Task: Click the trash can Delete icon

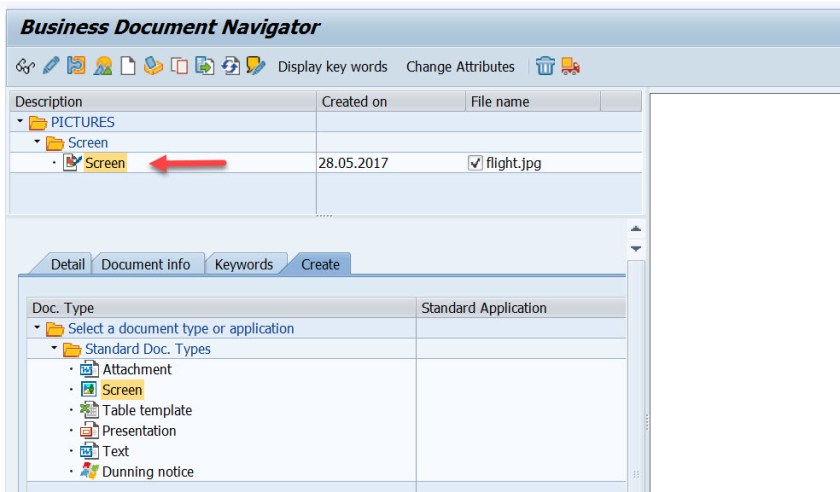Action: pos(545,67)
